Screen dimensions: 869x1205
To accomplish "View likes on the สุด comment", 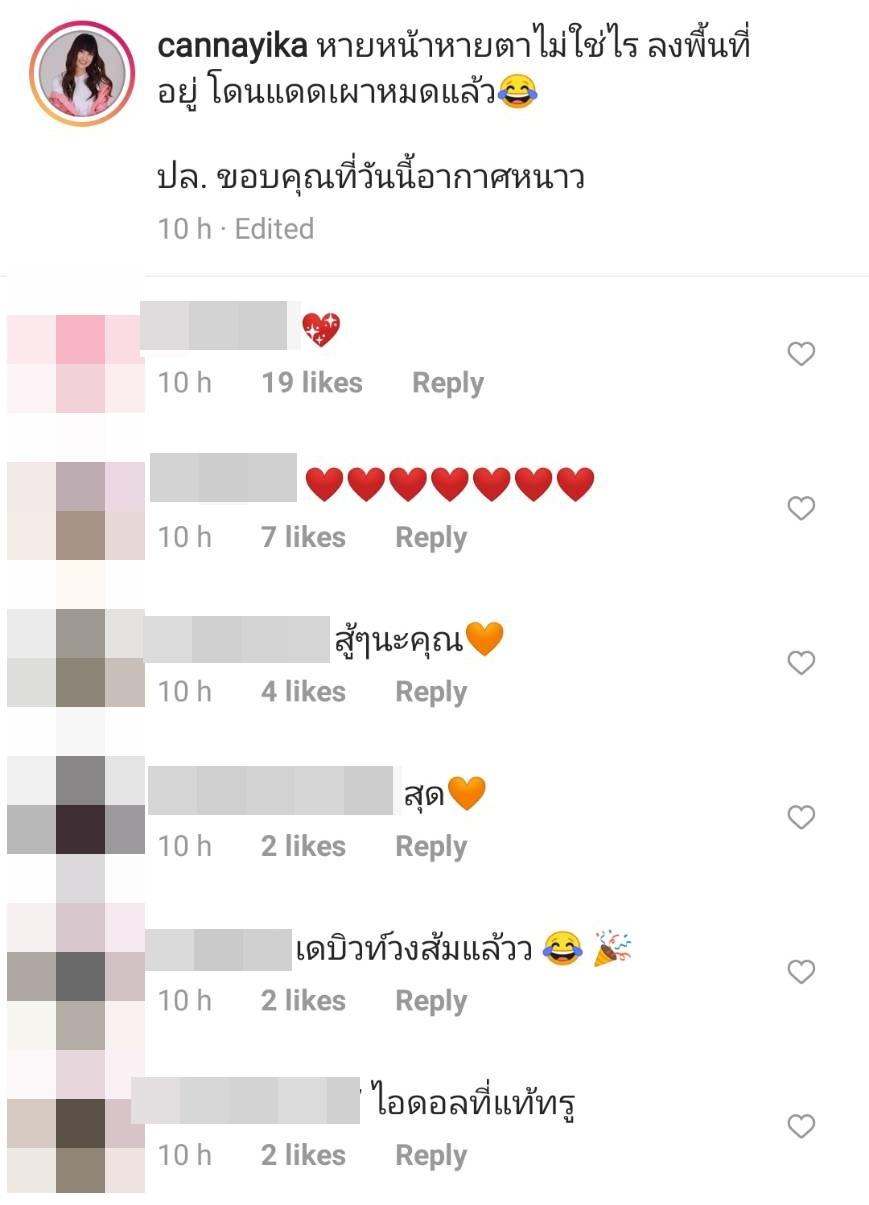I will pyautogui.click(x=303, y=846).
